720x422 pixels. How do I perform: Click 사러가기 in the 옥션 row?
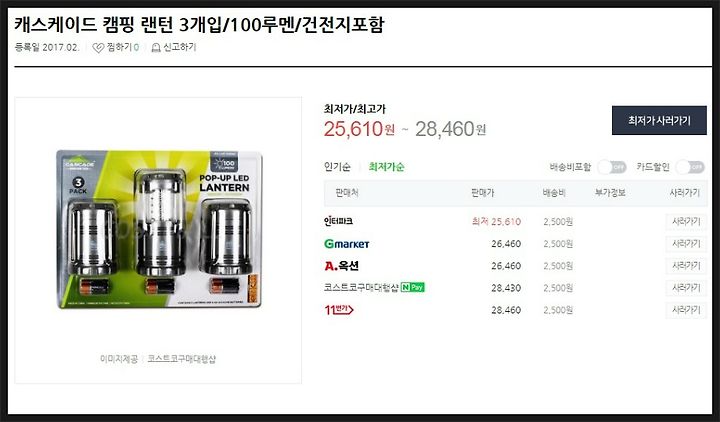pyautogui.click(x=686, y=266)
